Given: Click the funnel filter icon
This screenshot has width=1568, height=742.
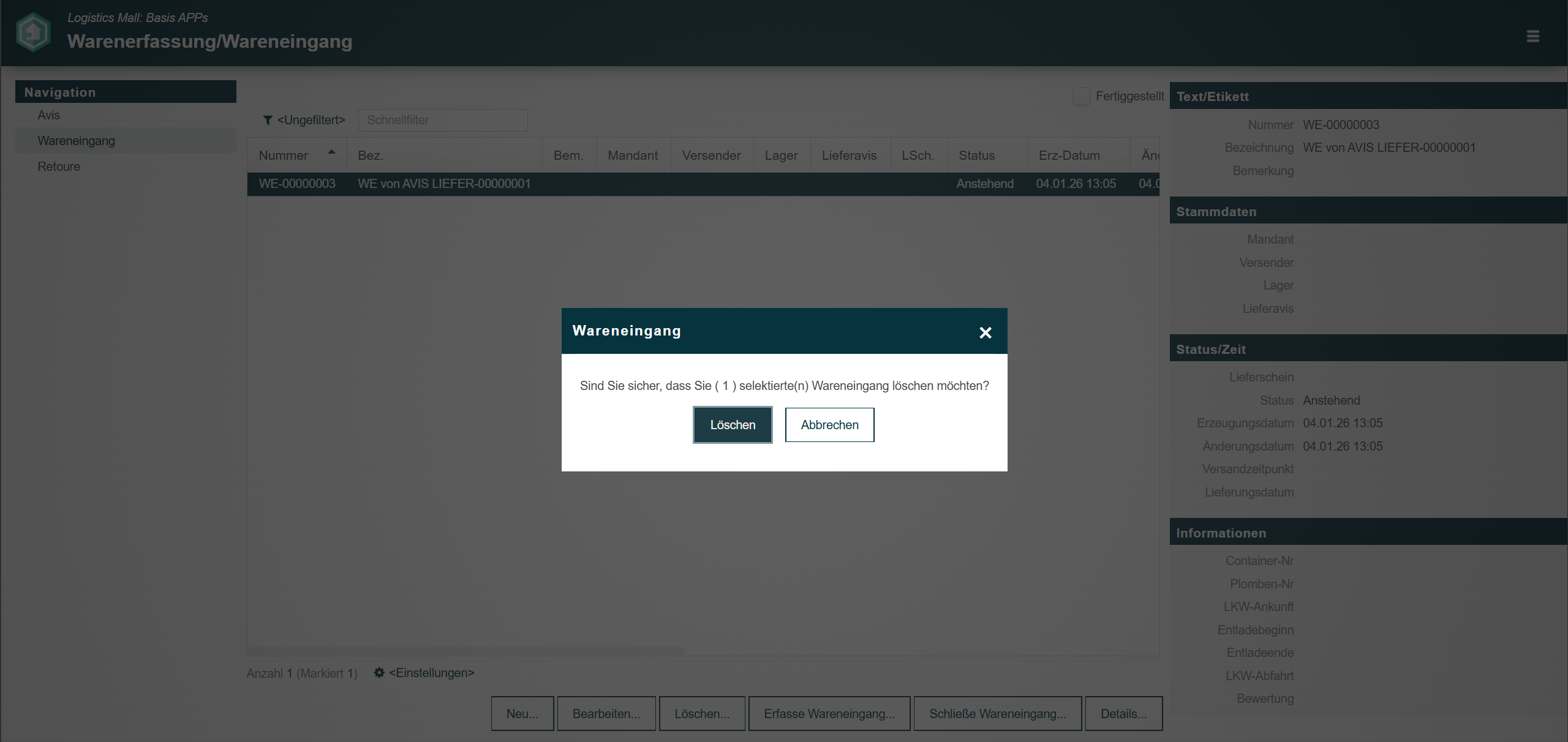Looking at the screenshot, I should point(268,121).
